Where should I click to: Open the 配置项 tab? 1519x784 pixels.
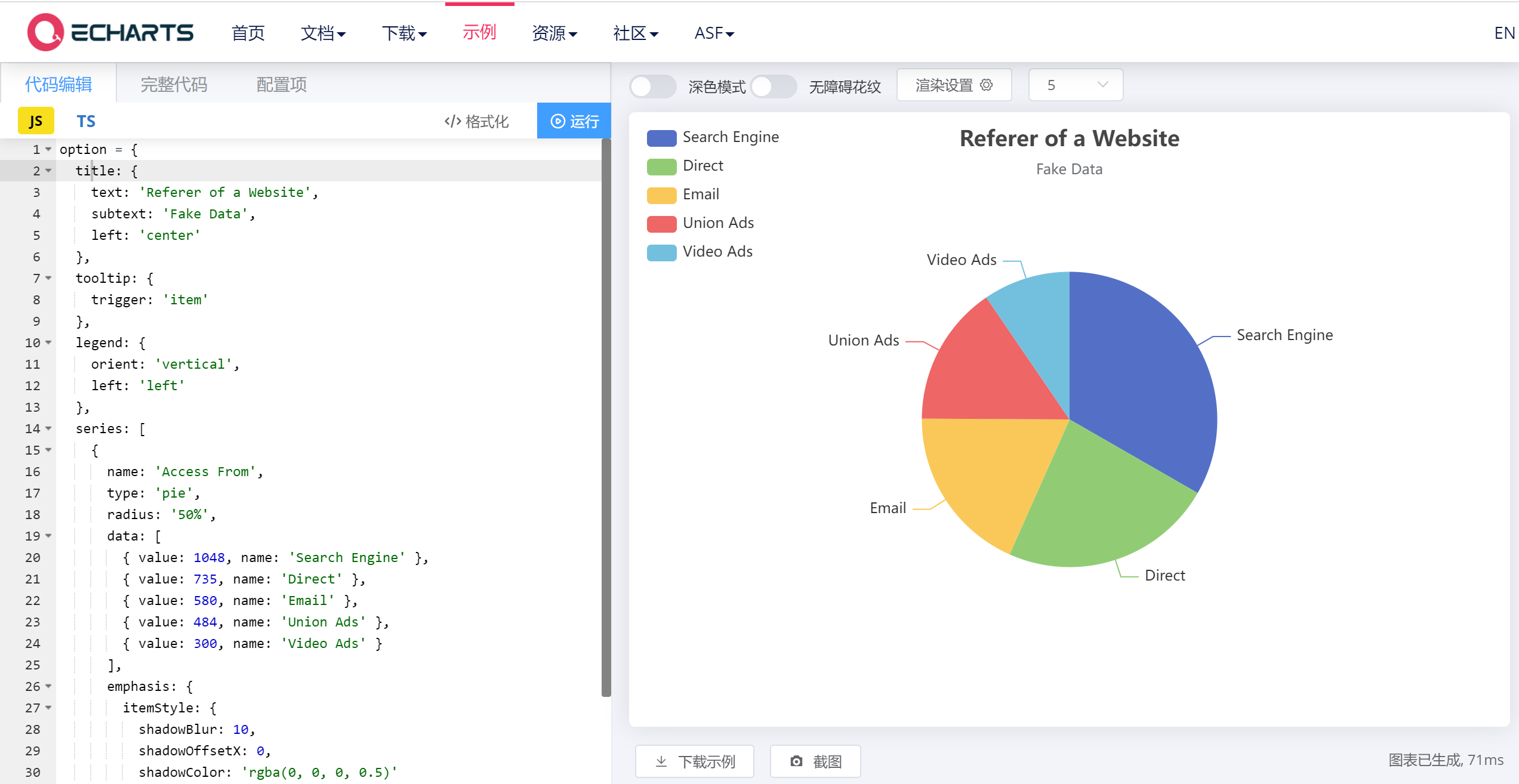pos(281,84)
